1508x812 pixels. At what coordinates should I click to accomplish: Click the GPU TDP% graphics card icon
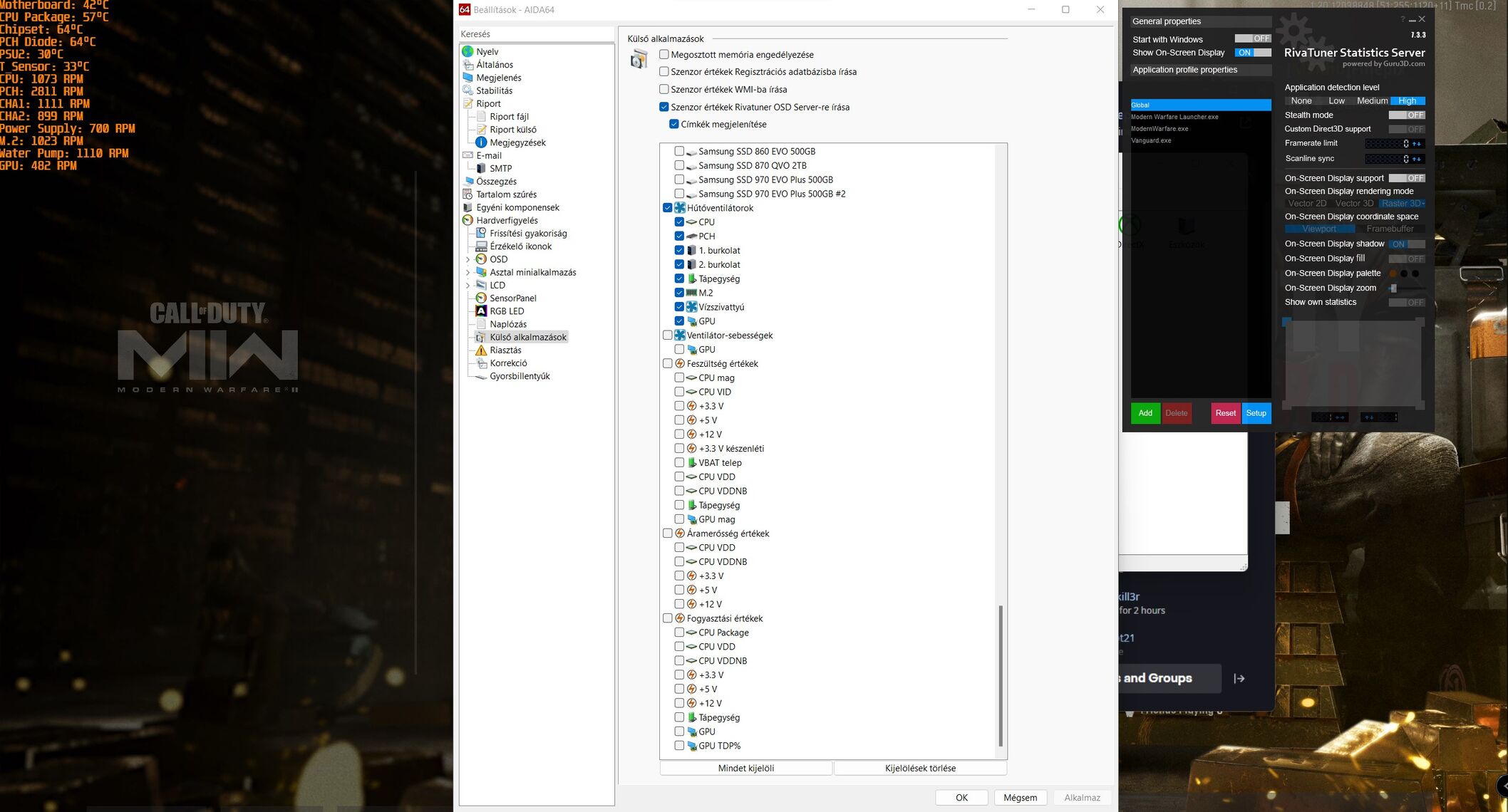pyautogui.click(x=691, y=746)
